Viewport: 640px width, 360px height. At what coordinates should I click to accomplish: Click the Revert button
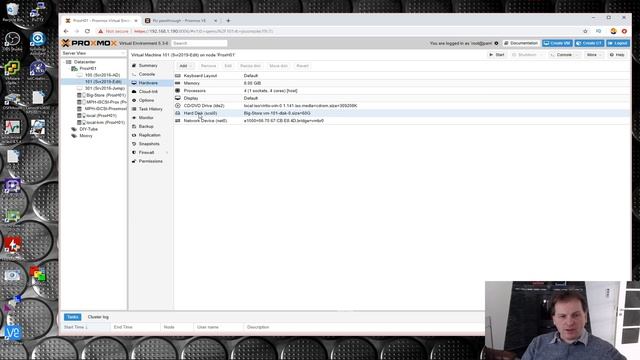point(302,66)
